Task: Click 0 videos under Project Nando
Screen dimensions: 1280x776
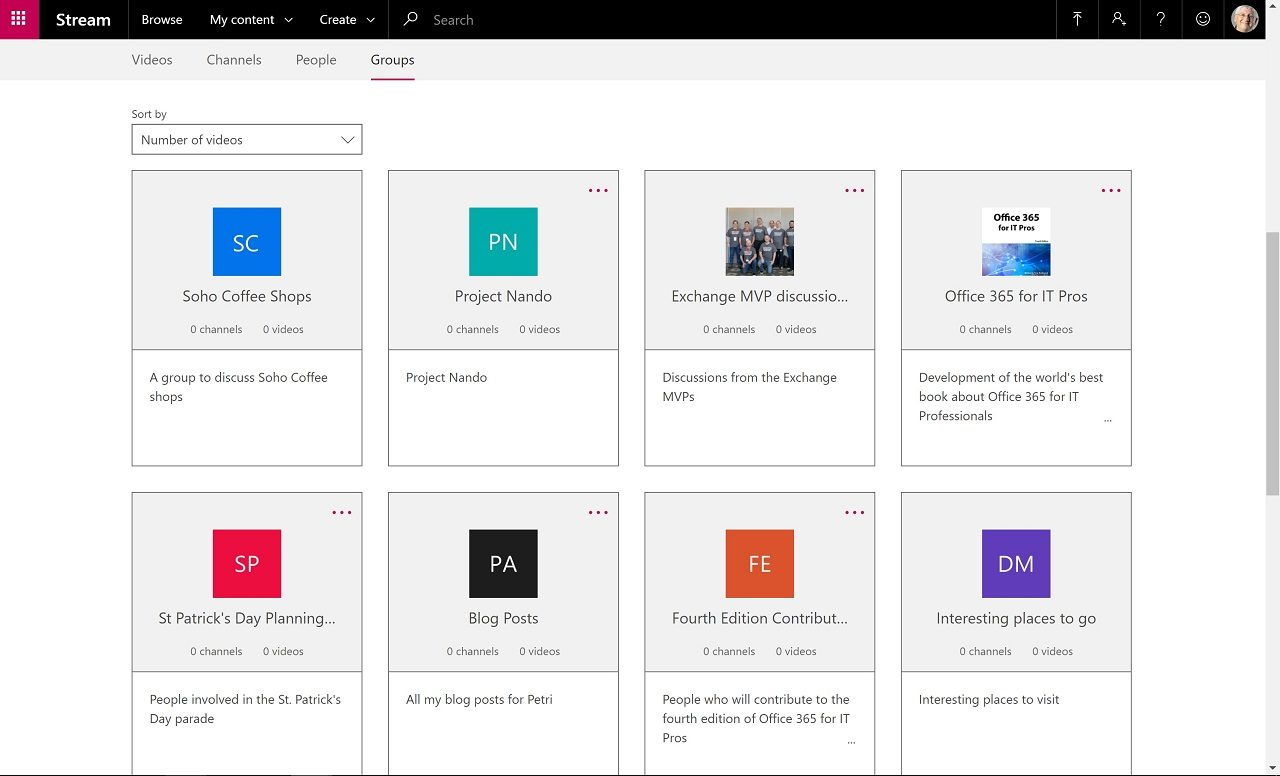Action: click(539, 329)
